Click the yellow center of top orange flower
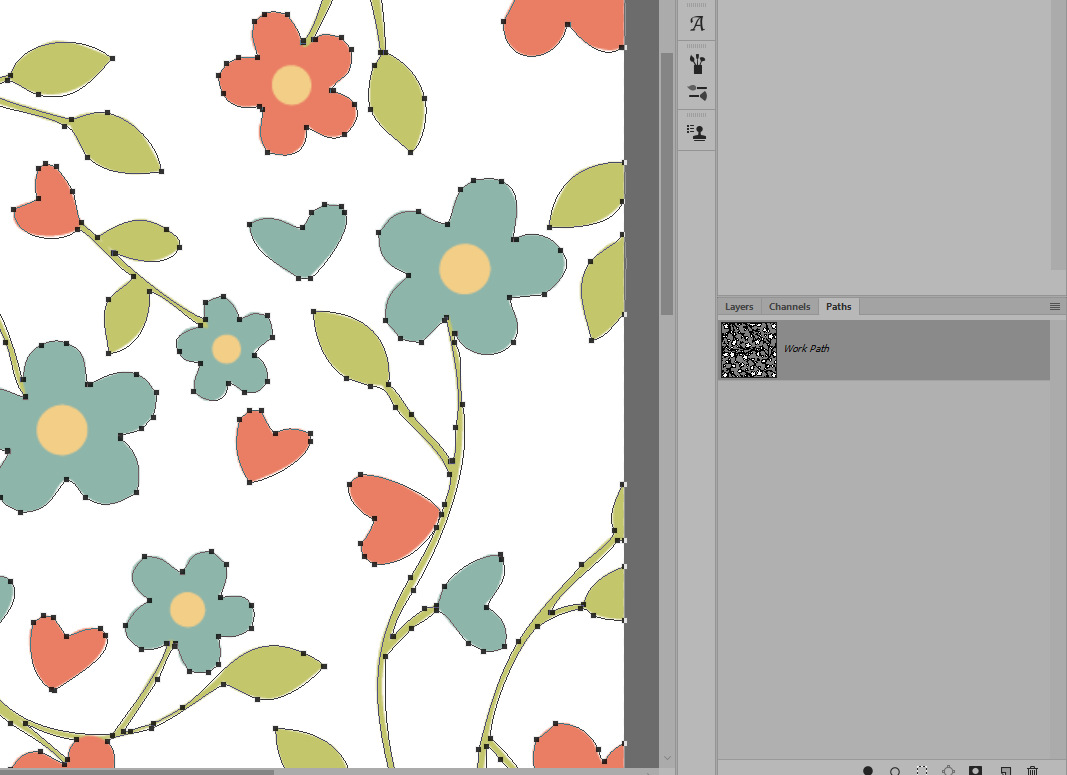The width and height of the screenshot is (1067, 775). [291, 85]
